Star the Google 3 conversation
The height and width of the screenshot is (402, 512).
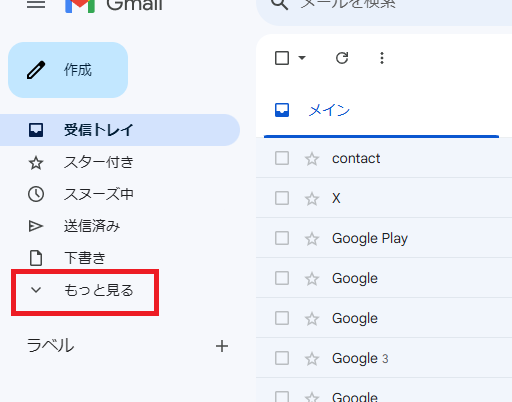312,359
